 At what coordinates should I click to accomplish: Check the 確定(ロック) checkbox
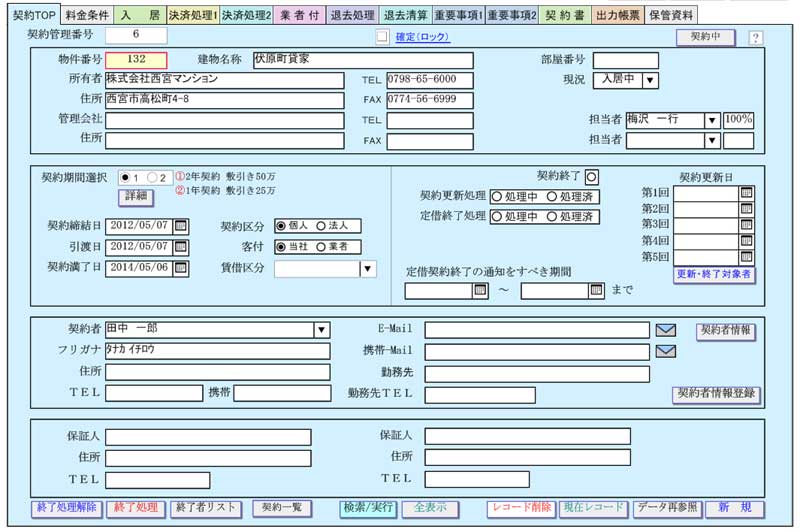382,37
